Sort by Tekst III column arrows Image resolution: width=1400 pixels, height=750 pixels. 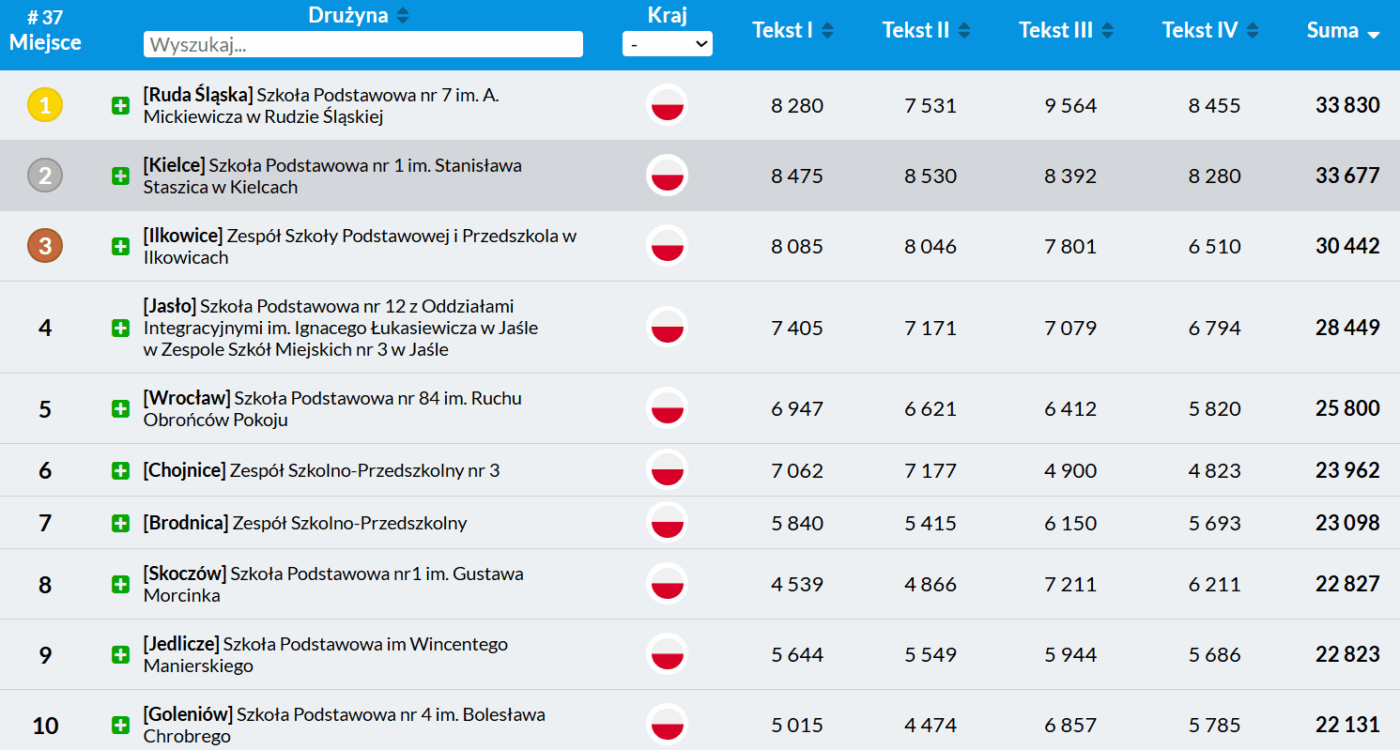[1107, 31]
